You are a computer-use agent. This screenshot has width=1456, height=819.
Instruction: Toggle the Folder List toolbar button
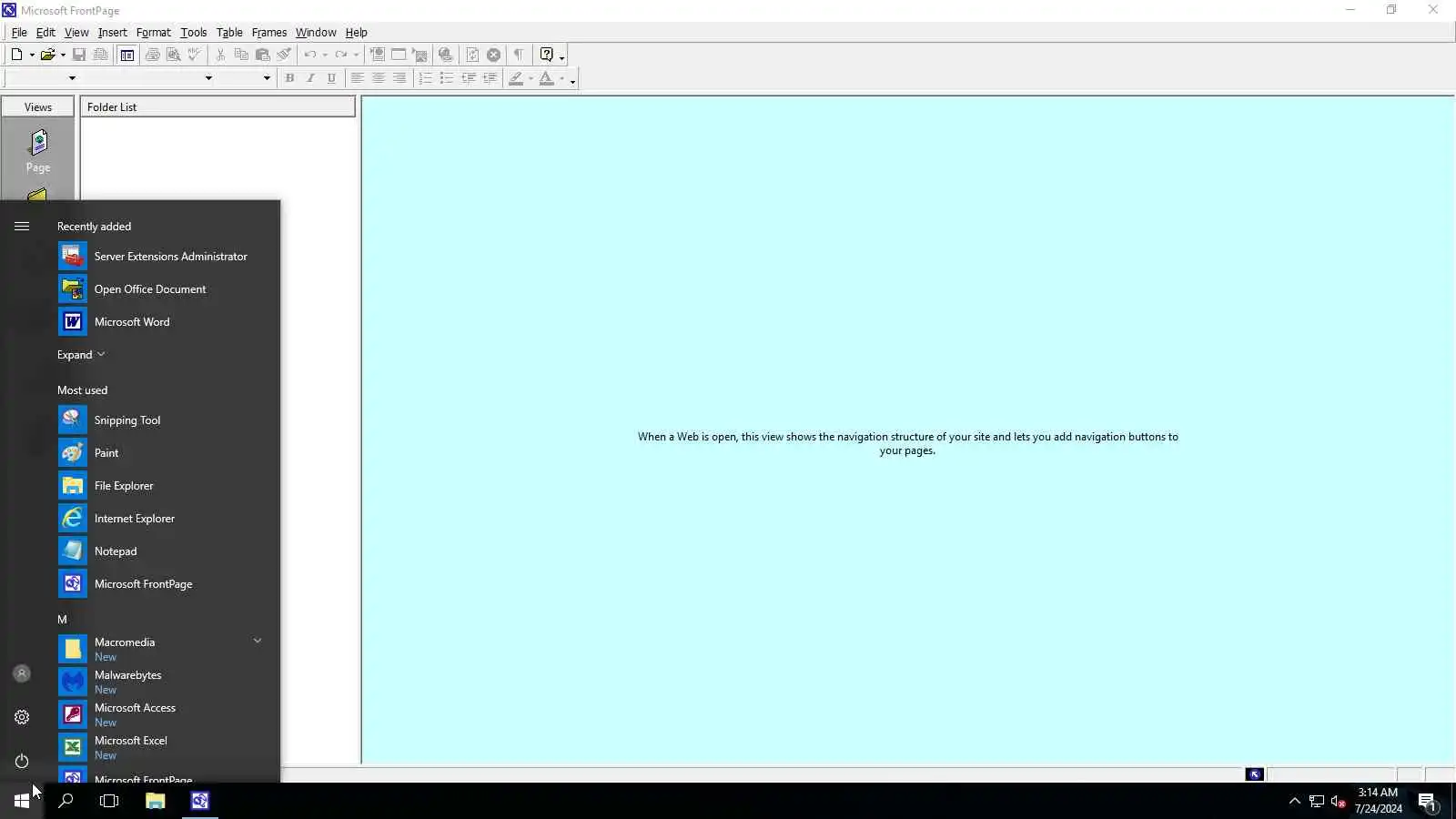[x=127, y=55]
